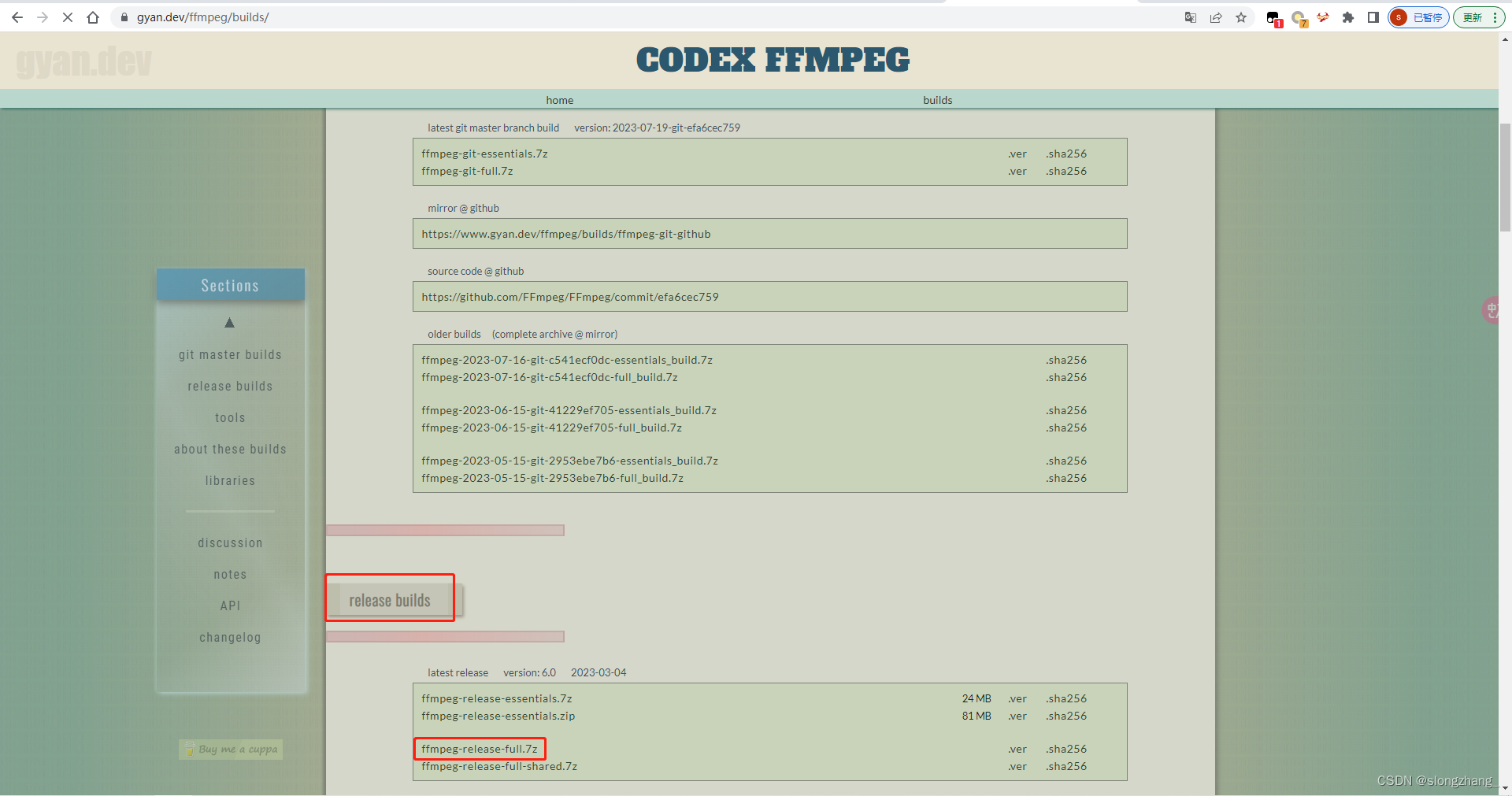
Task: Download 2023-07-16 c541ecf0dc essentials build
Action: 567,360
